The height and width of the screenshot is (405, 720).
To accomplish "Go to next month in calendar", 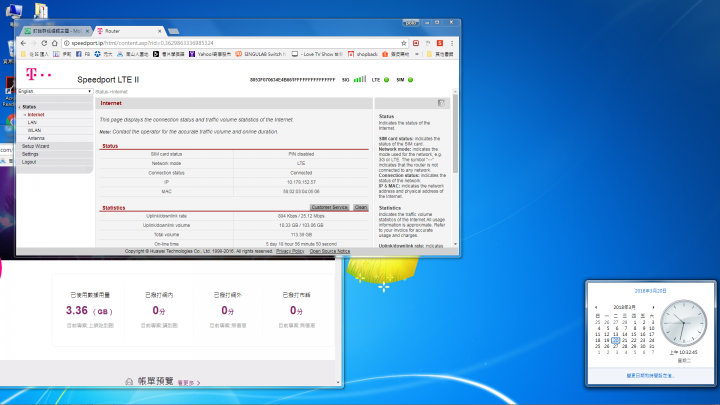I will [653, 307].
